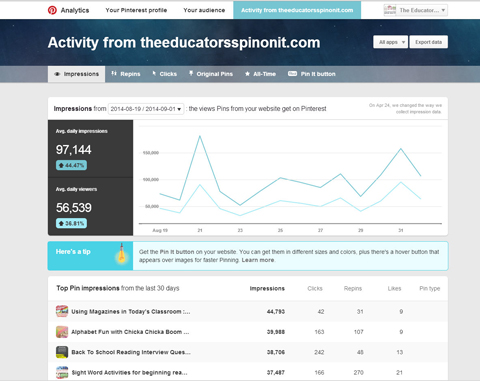
Task: Open the Your audience tab
Action: point(204,10)
